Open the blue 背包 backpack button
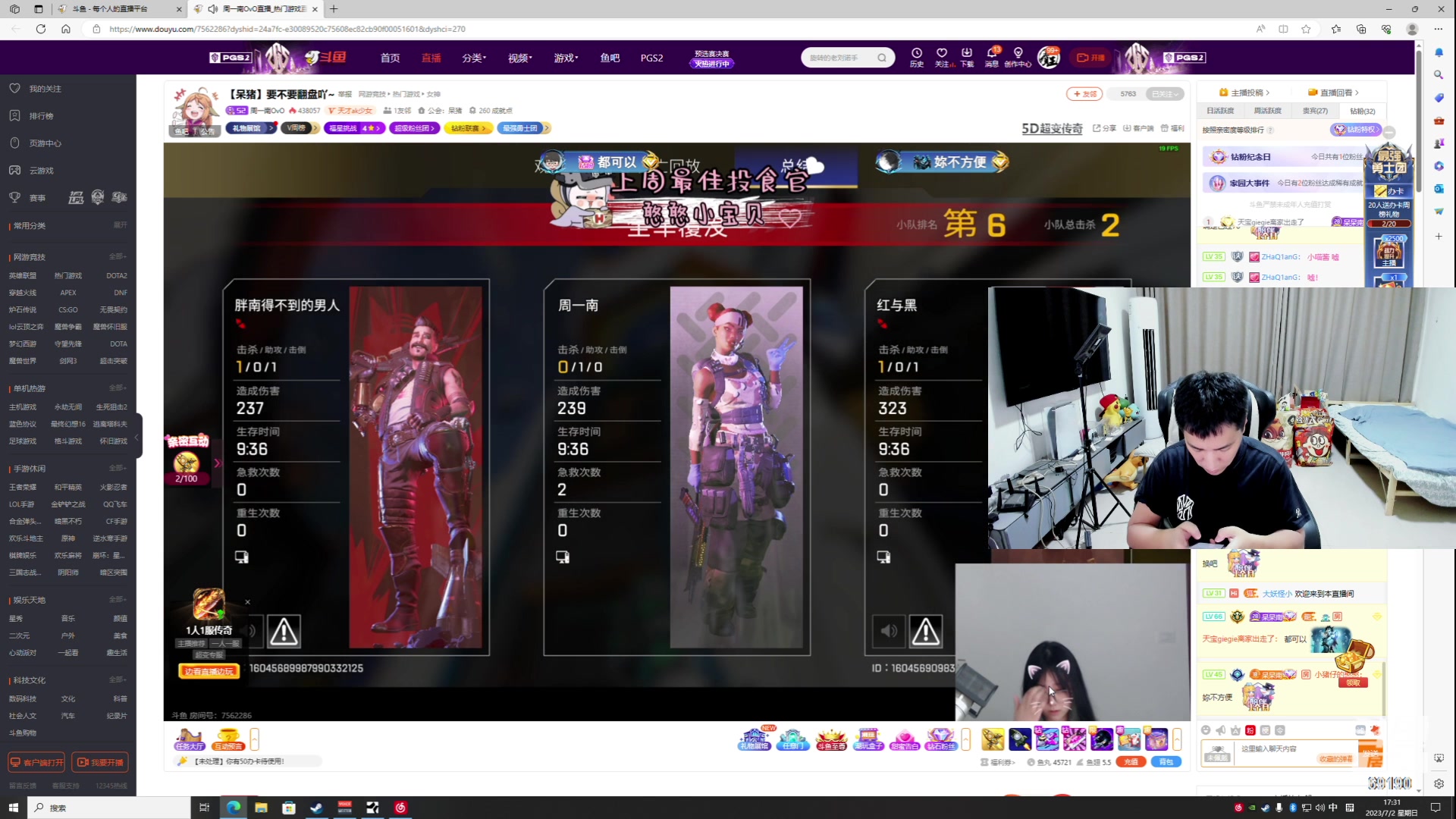 (1166, 762)
